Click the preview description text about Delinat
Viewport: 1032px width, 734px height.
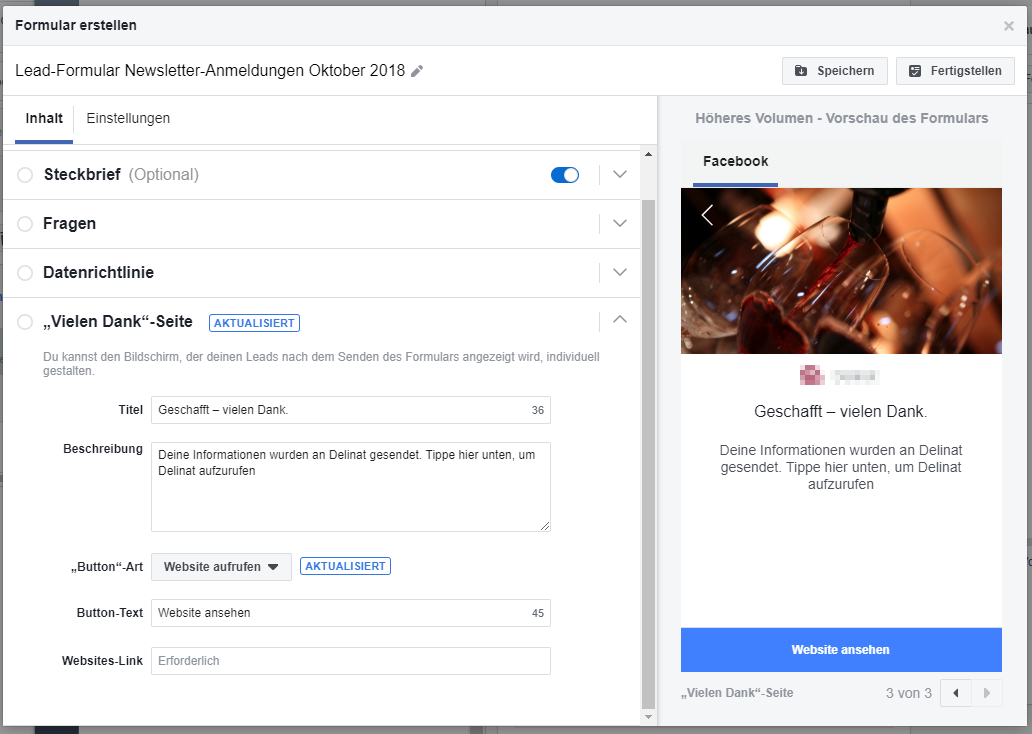(841, 467)
